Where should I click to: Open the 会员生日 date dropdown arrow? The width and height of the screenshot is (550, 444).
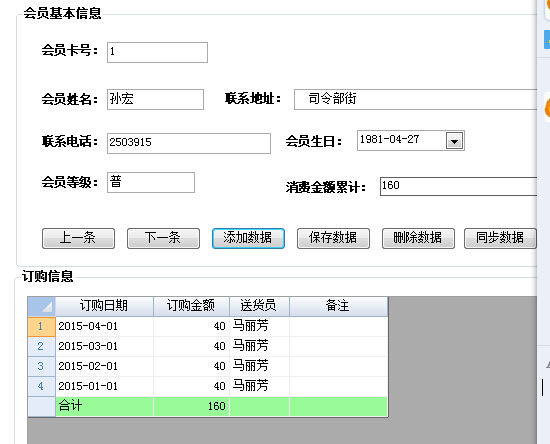(454, 141)
